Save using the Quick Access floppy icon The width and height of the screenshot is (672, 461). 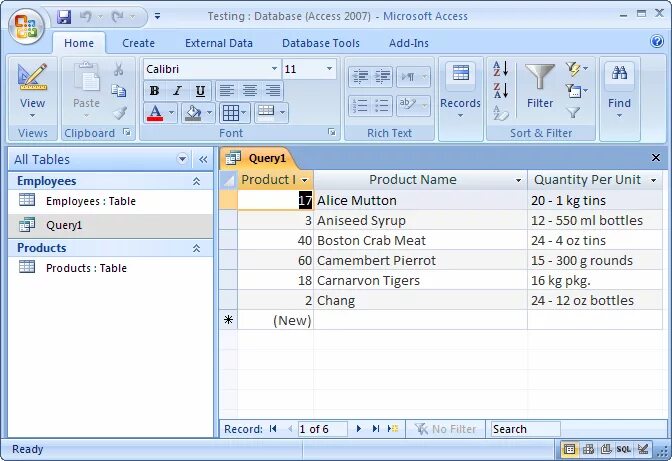[64, 17]
